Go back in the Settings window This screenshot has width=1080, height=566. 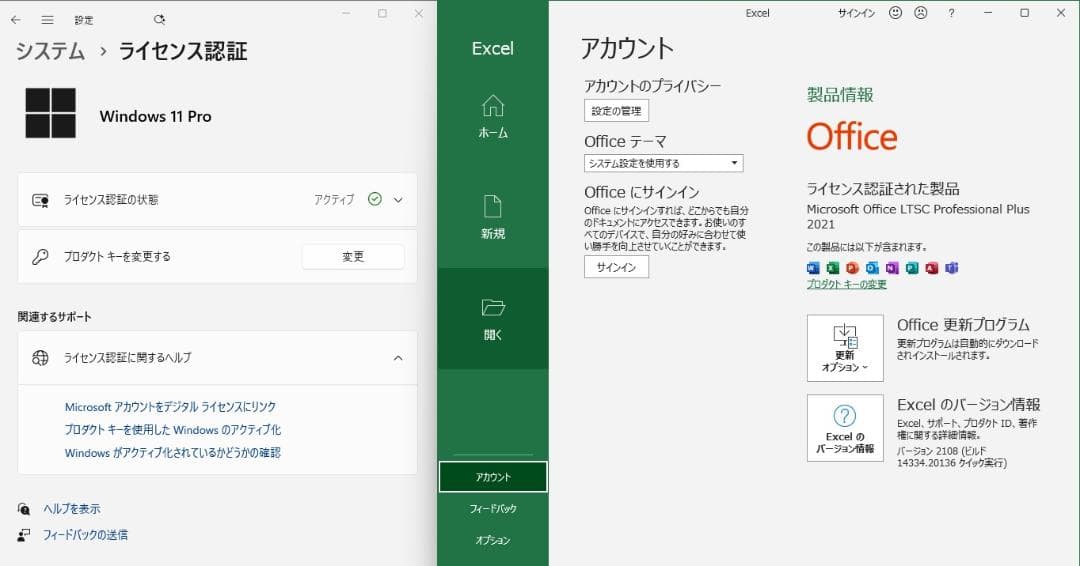click(x=16, y=20)
